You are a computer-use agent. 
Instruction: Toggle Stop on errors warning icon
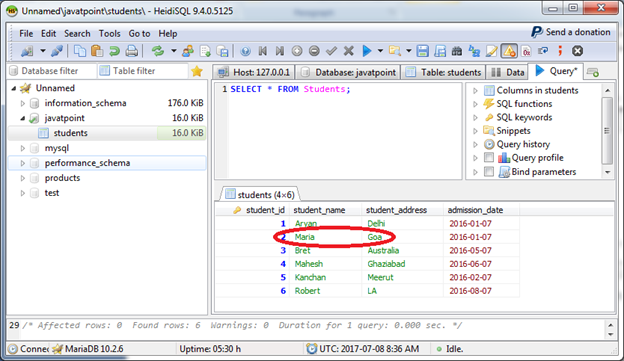tap(509, 51)
